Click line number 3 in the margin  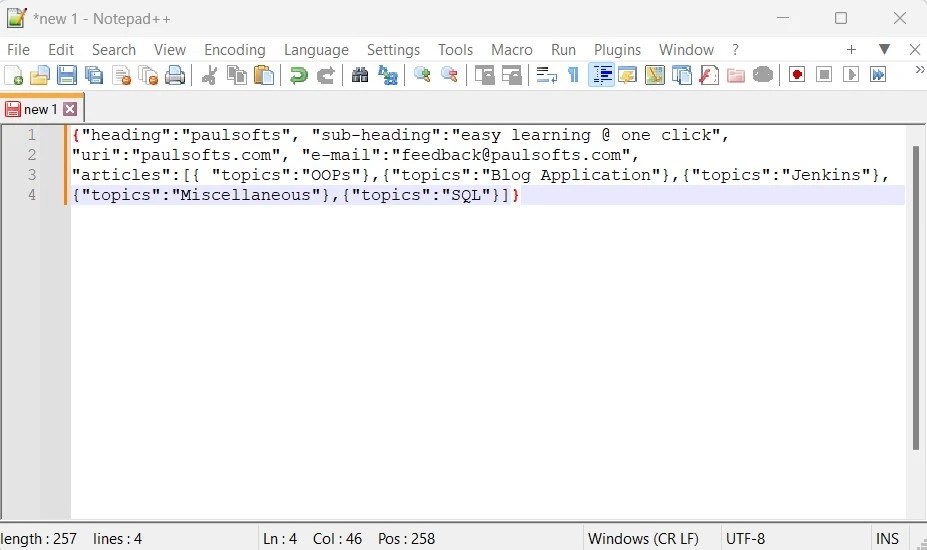tap(31, 175)
